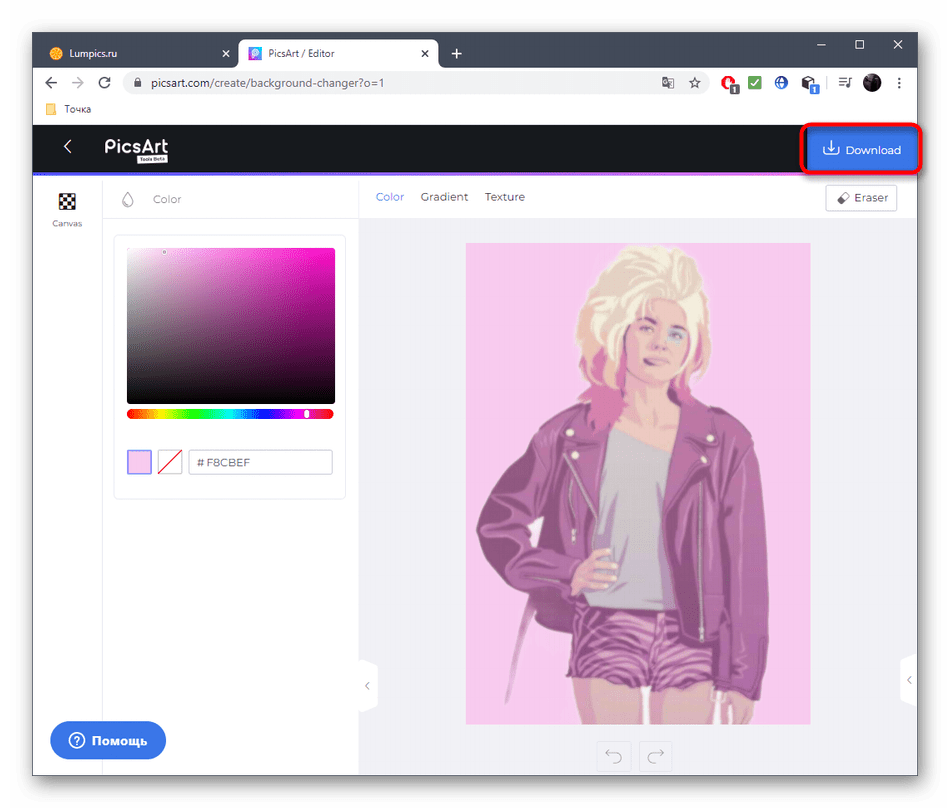Expand the right side panel chevron
This screenshot has width=950, height=808.
point(908,680)
